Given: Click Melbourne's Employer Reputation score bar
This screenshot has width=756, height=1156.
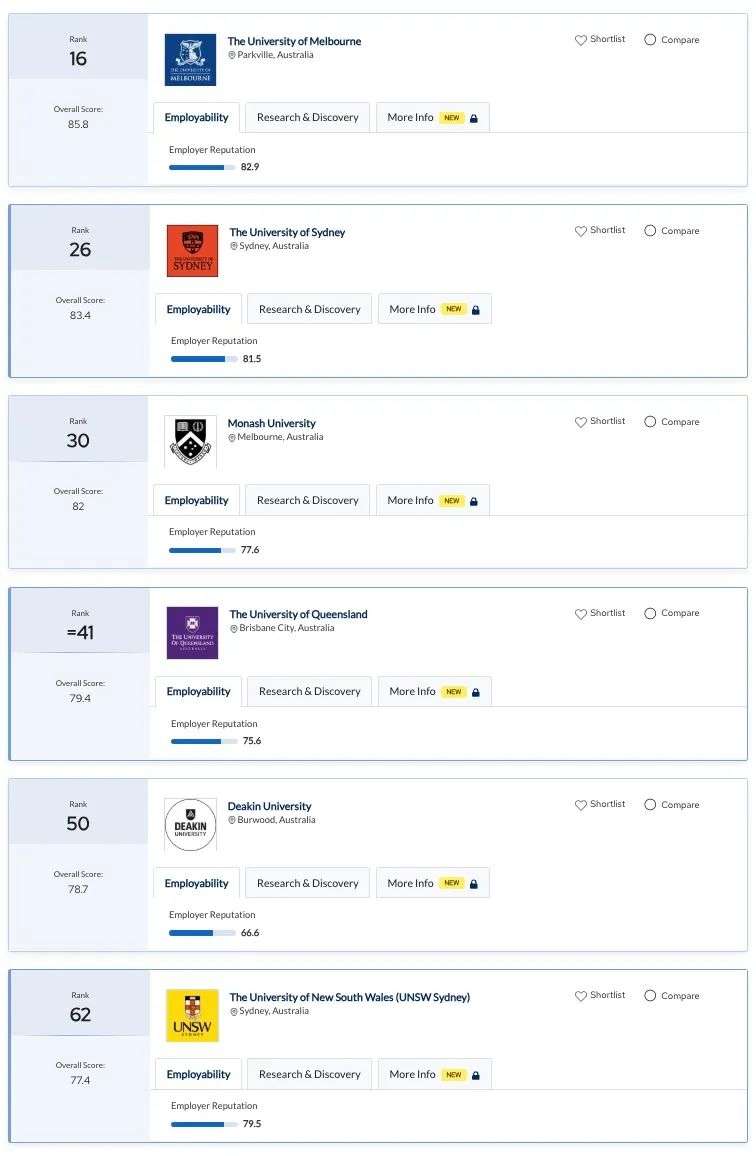Looking at the screenshot, I should [x=202, y=167].
